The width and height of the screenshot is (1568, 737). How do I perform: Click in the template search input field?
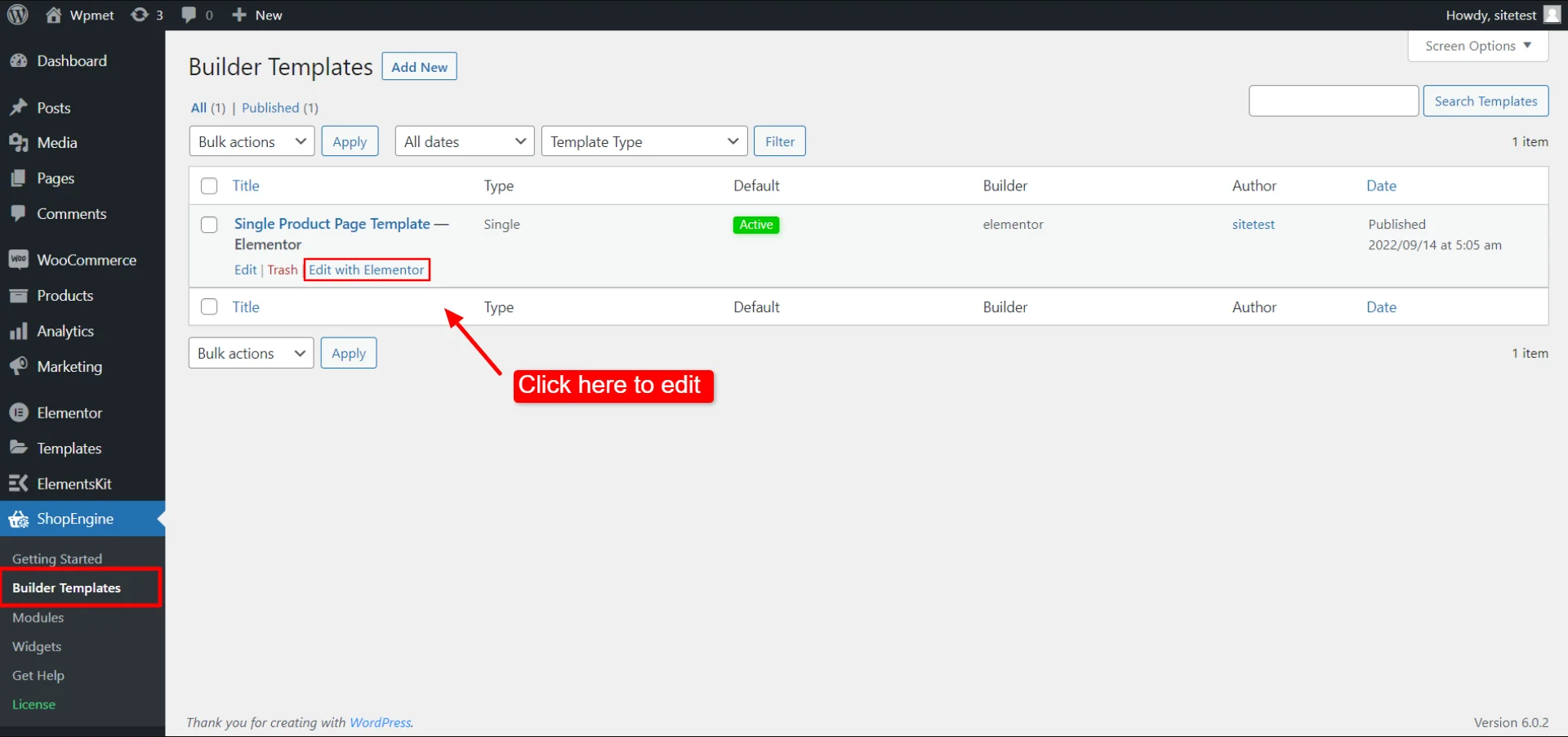pyautogui.click(x=1334, y=101)
